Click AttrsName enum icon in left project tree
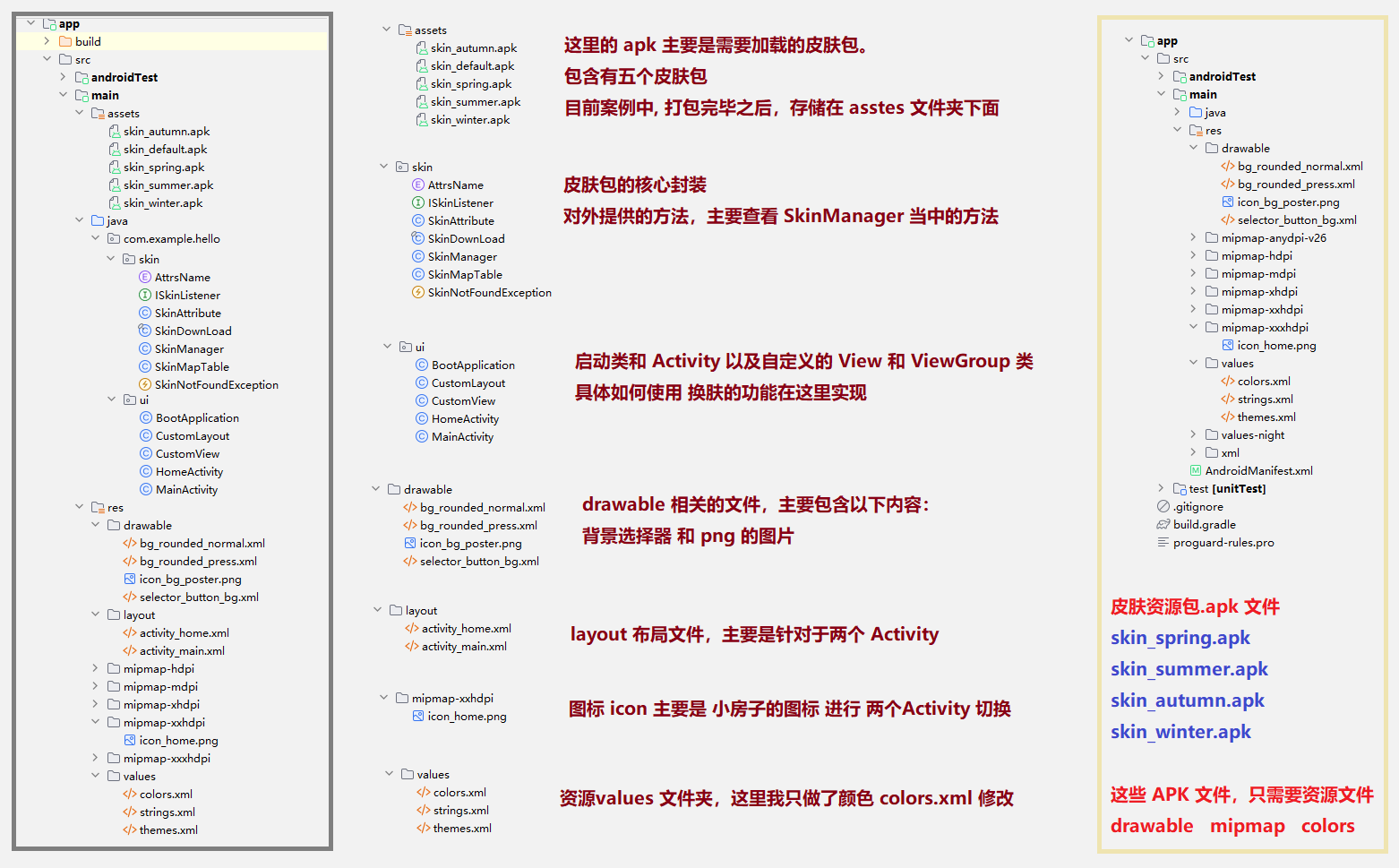 [145, 277]
